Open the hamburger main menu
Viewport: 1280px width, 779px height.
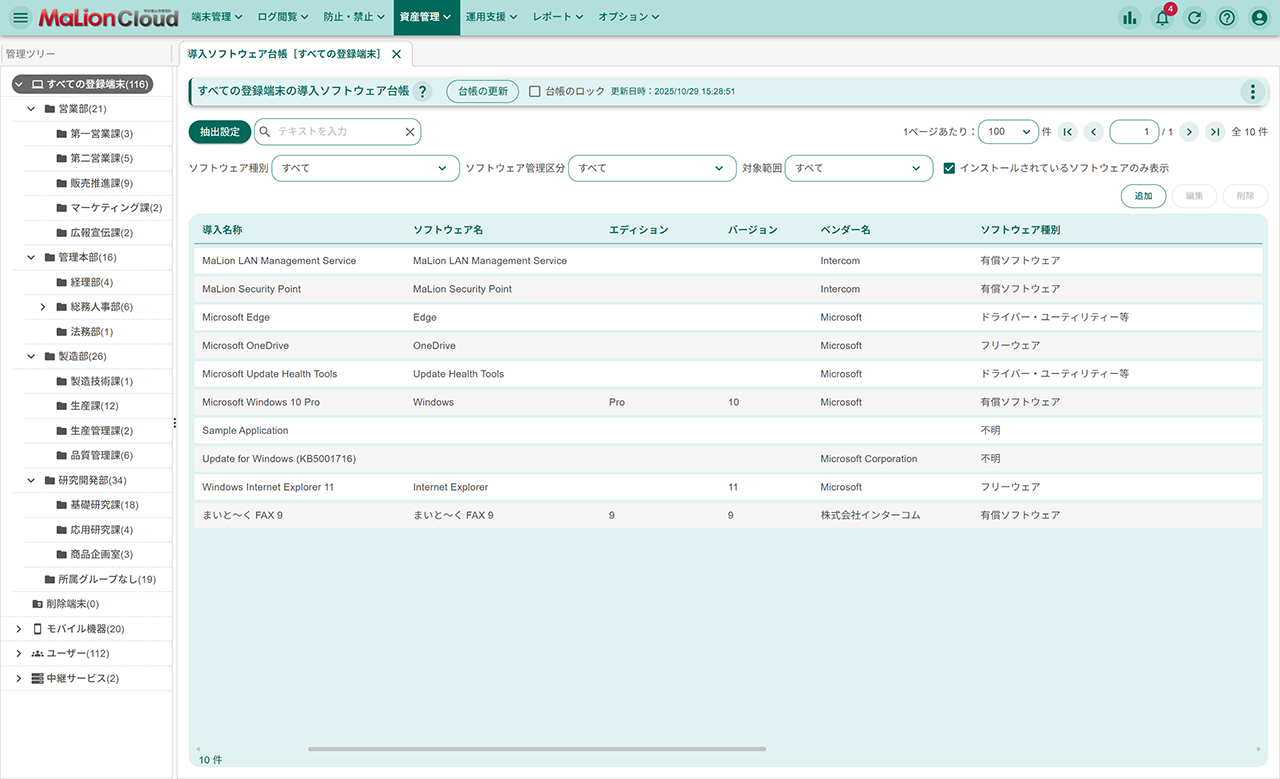tap(20, 18)
